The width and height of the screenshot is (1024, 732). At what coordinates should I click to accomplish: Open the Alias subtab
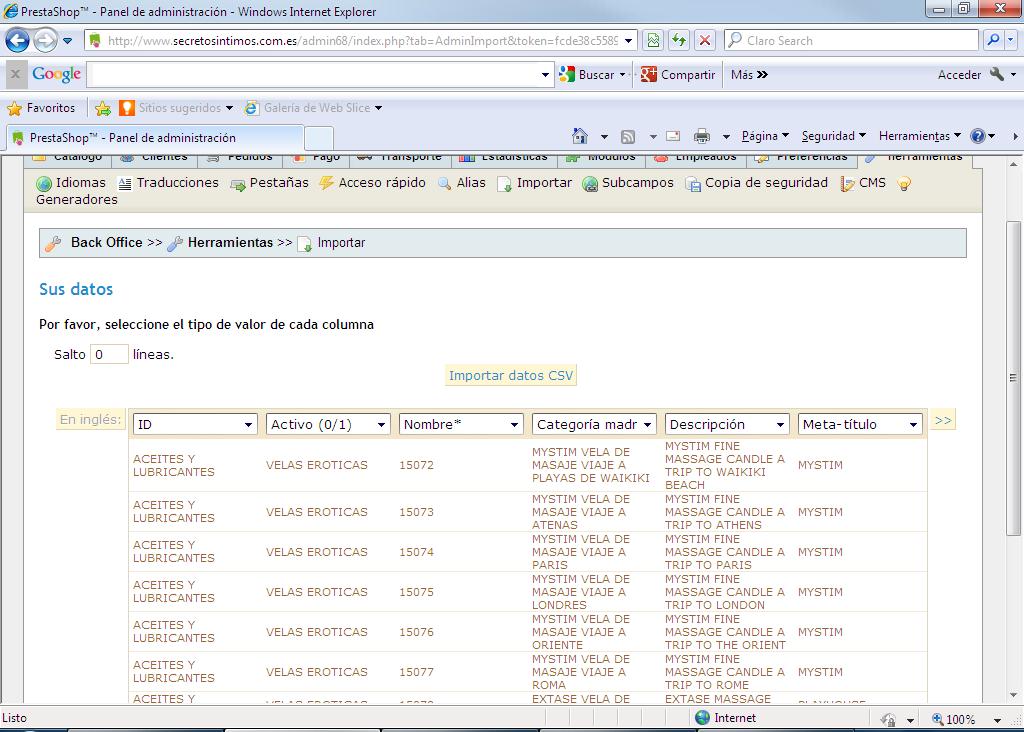pyautogui.click(x=462, y=183)
